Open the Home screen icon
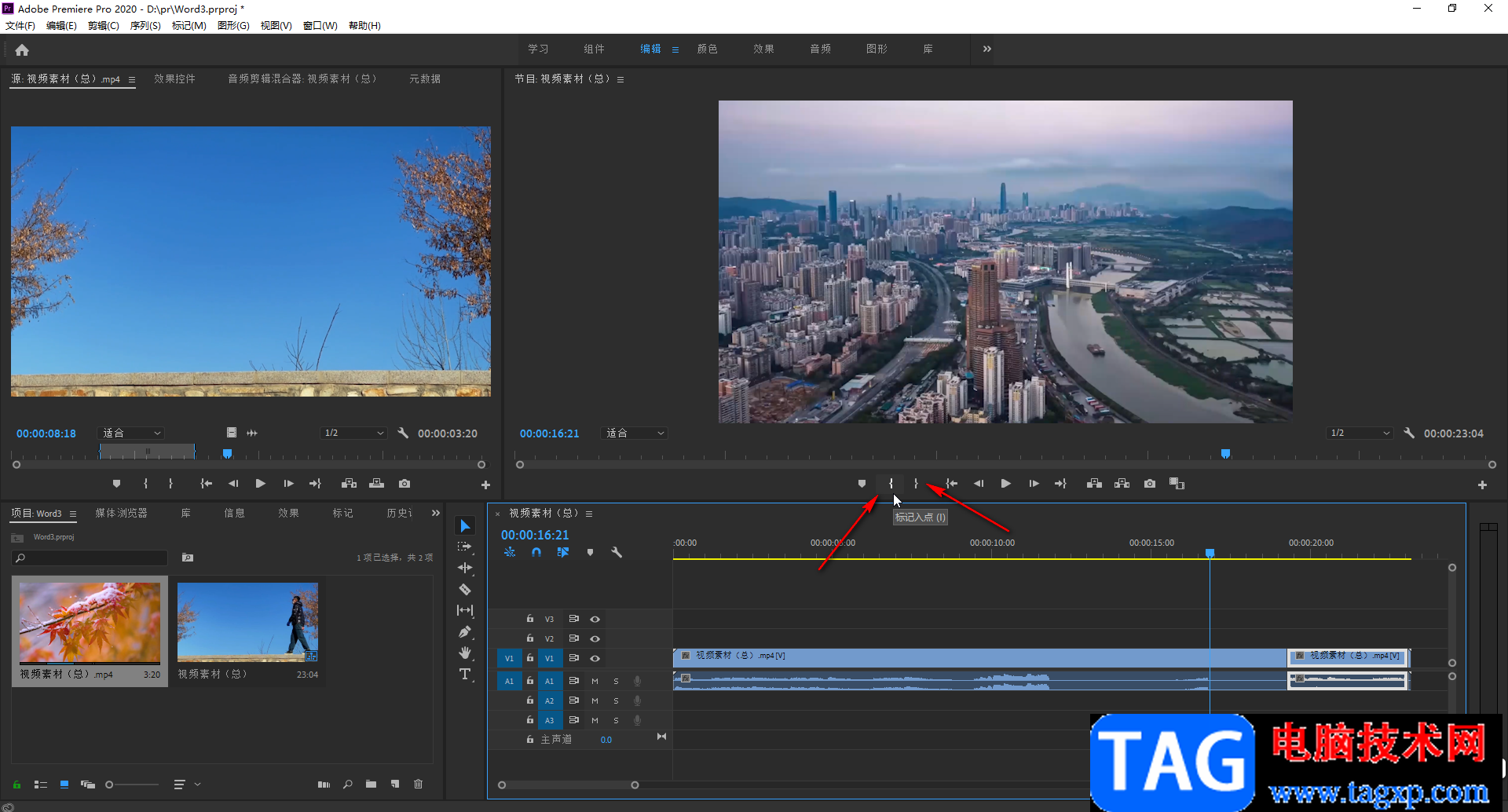1508x812 pixels. [x=22, y=50]
